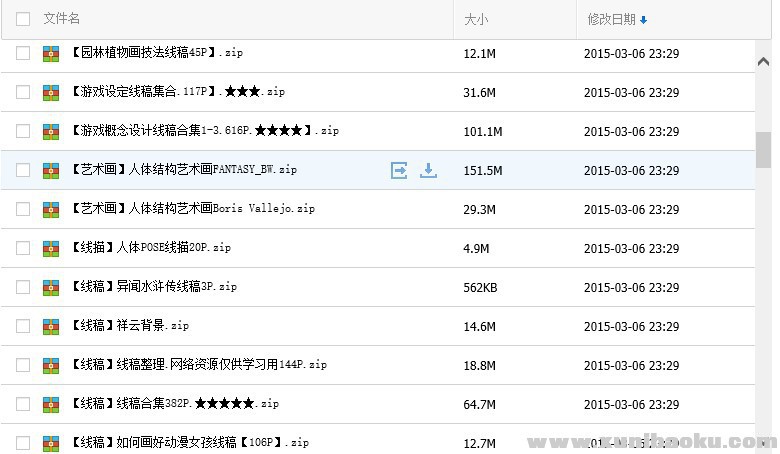Screen dimensions: 780x454
Task: Click the archive icon for 游戏设定线稿集合.117P
Action: point(51,92)
